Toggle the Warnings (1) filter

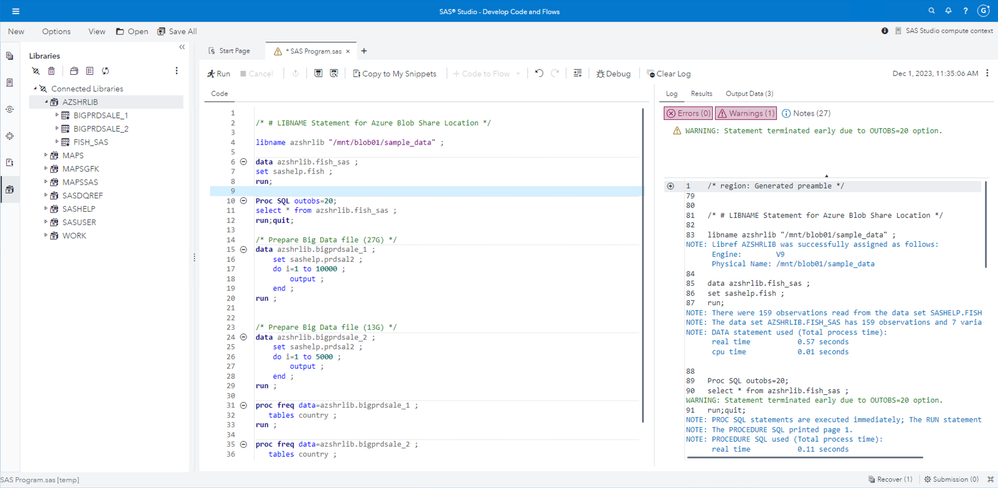pyautogui.click(x=745, y=113)
